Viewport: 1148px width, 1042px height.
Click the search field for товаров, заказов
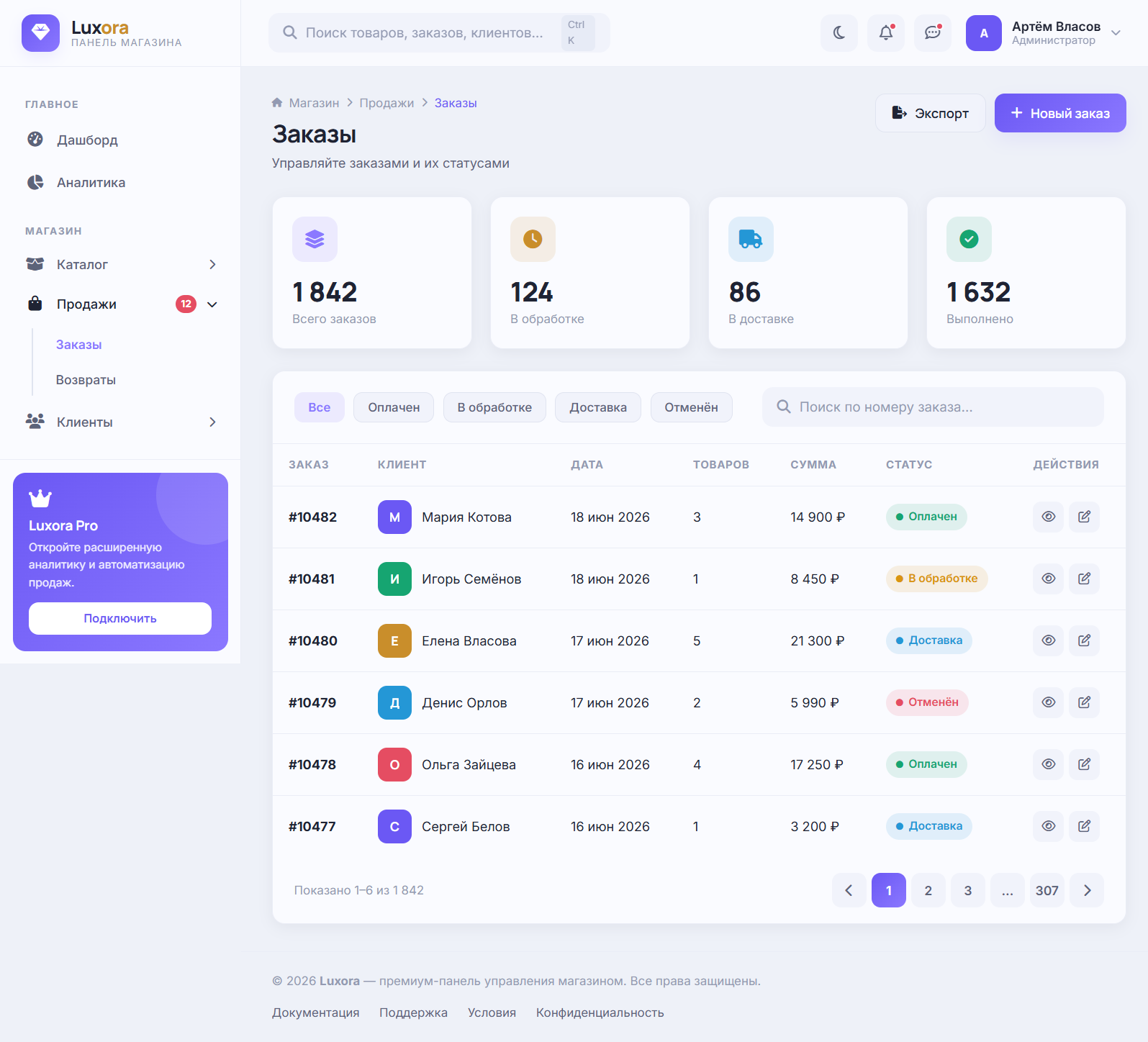pos(439,33)
